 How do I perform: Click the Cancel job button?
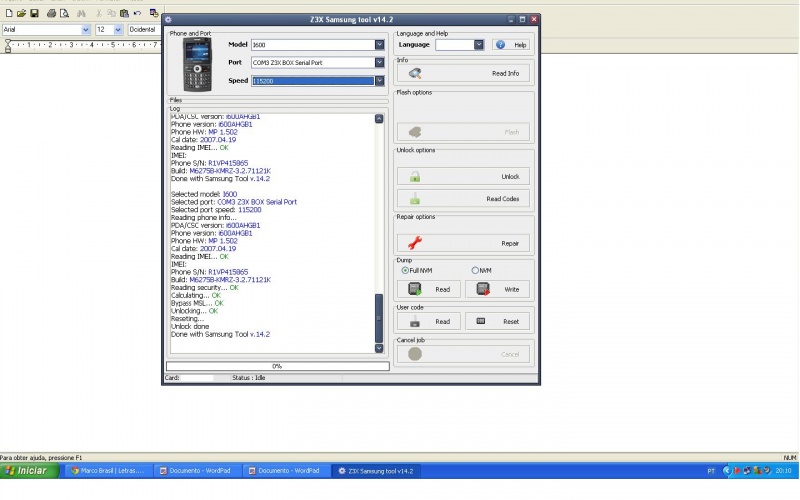463,354
